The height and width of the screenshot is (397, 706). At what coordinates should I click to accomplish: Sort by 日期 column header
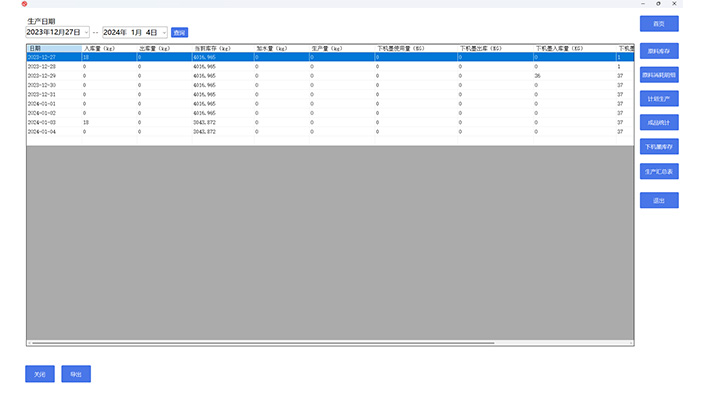click(54, 48)
